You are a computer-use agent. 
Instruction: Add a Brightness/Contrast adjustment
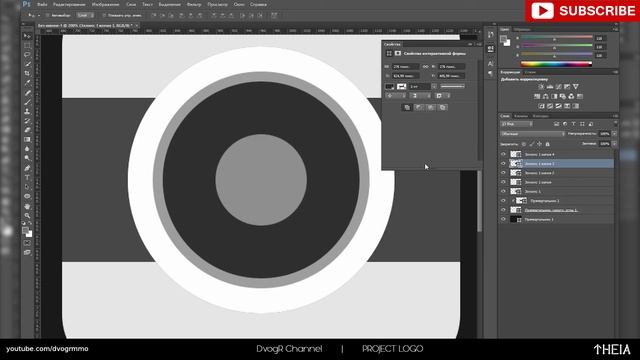click(x=541, y=87)
